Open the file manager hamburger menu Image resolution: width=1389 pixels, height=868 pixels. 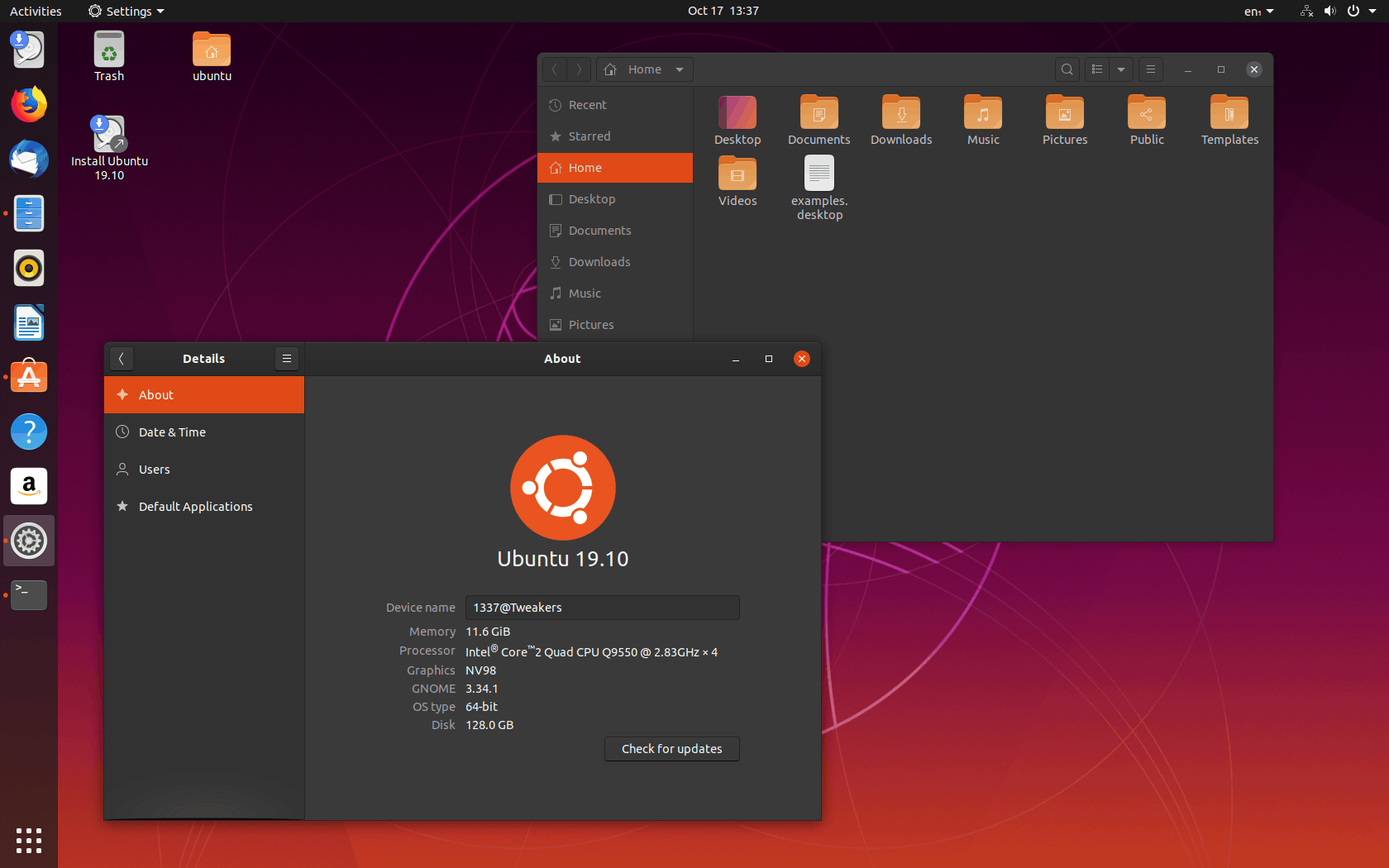[x=1150, y=69]
